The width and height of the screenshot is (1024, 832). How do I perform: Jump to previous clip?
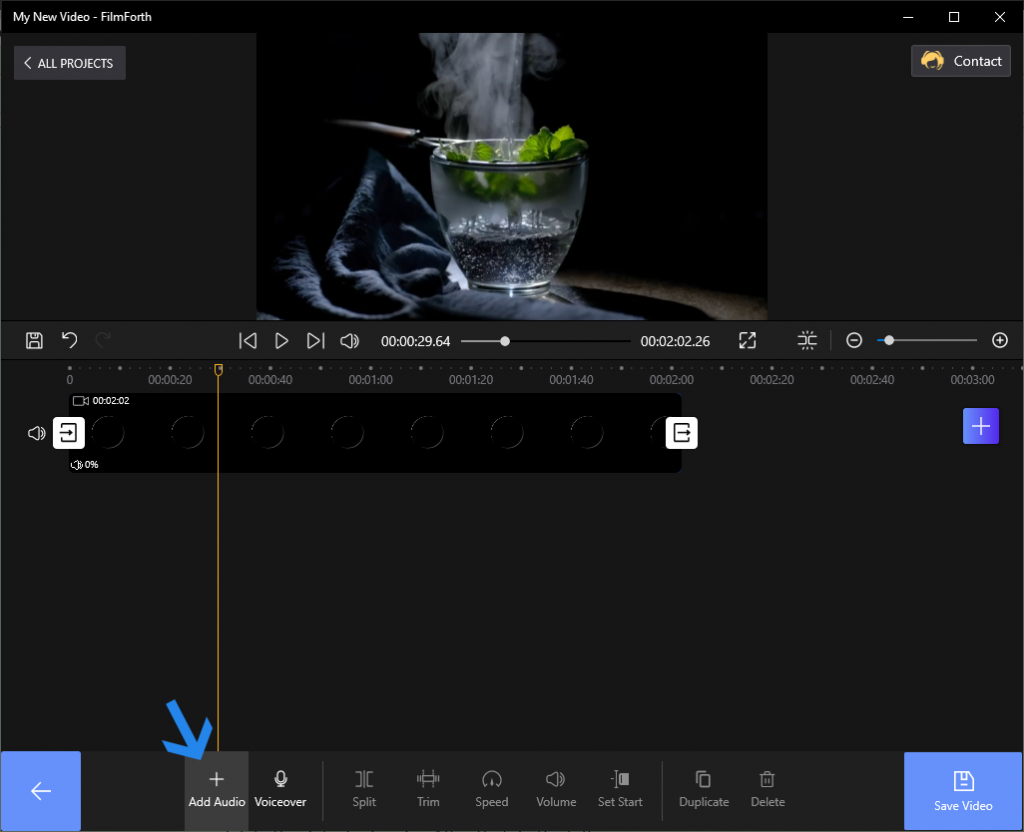click(248, 341)
